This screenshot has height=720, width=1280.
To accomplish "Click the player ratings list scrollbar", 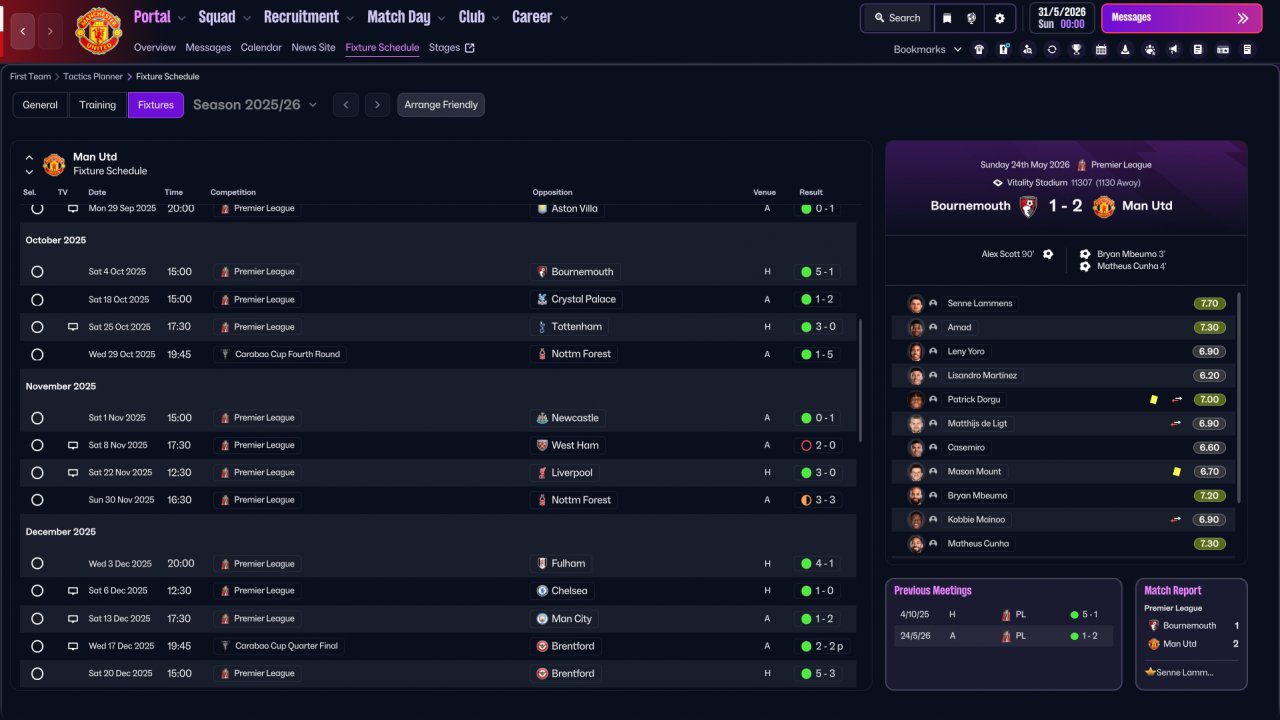I will [1239, 397].
